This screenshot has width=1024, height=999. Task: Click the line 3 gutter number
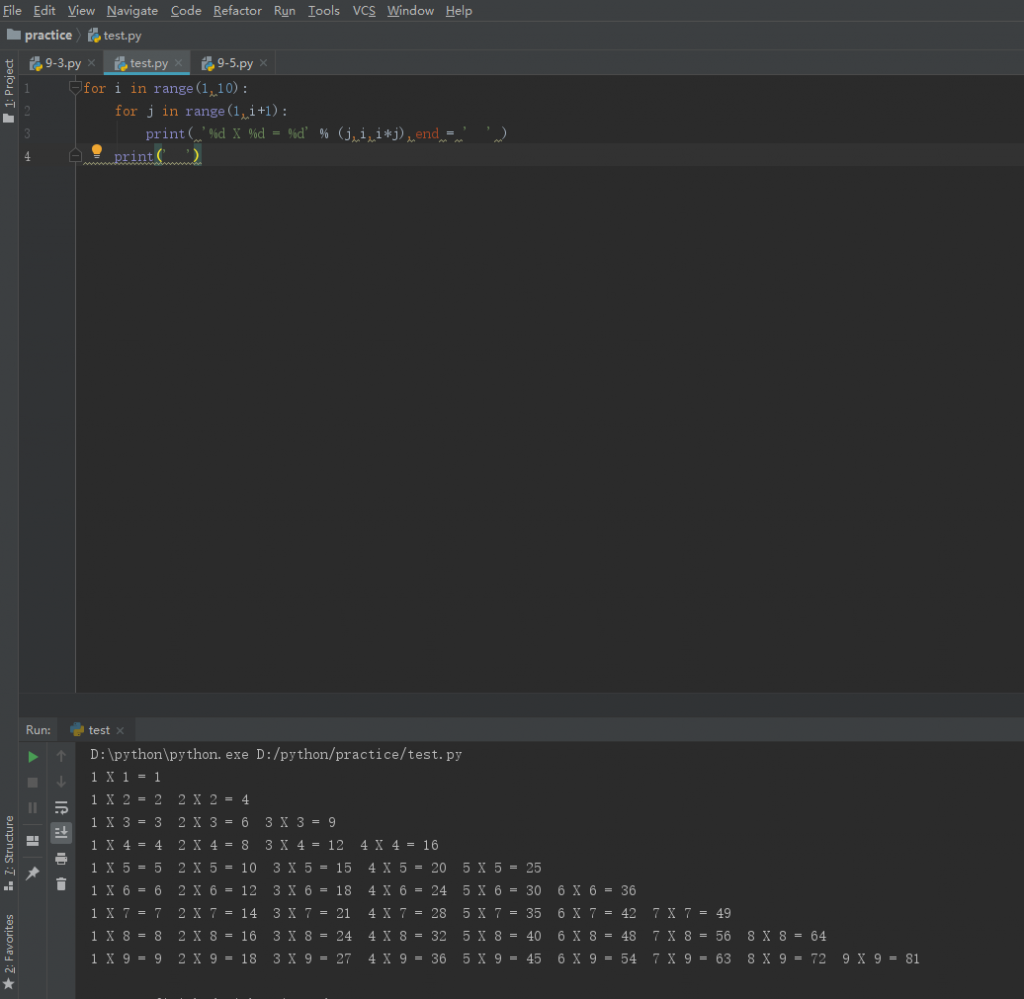point(27,134)
